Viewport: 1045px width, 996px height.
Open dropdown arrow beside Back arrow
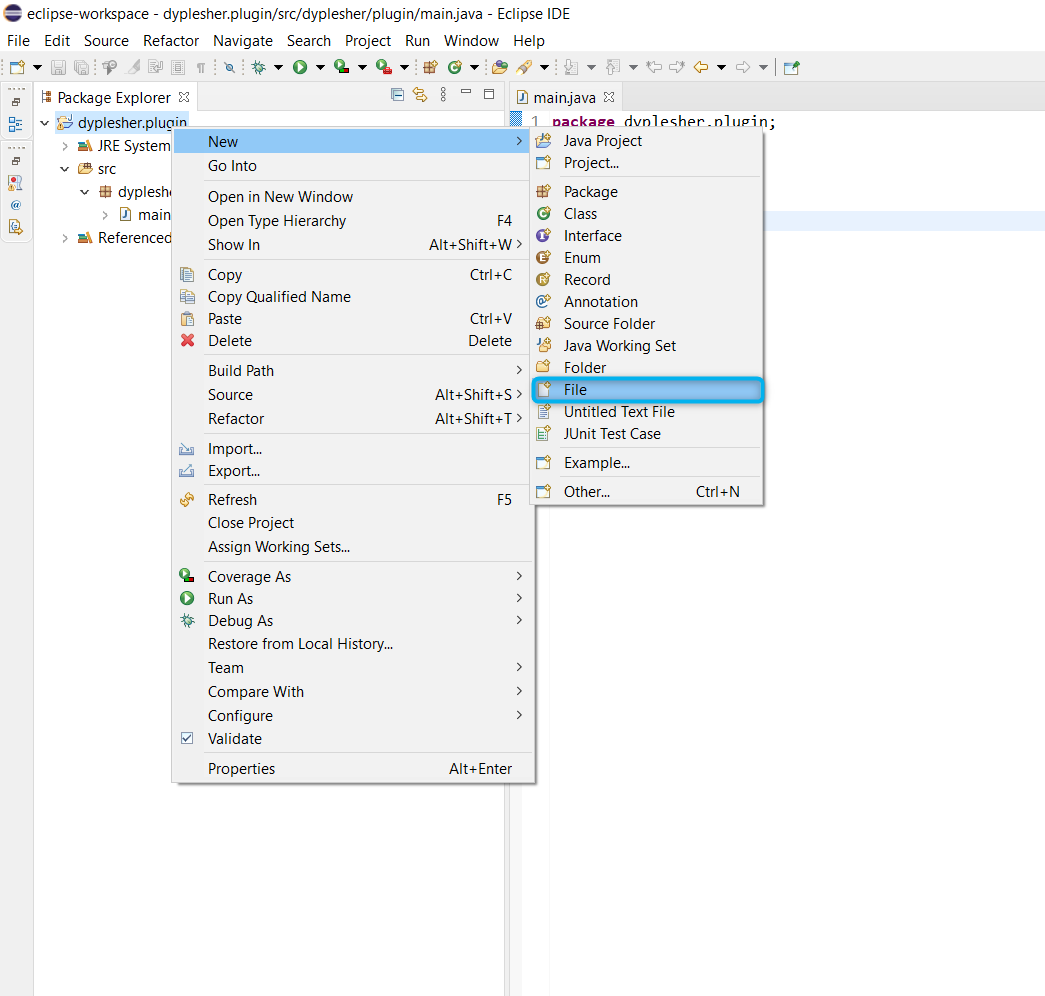click(721, 67)
